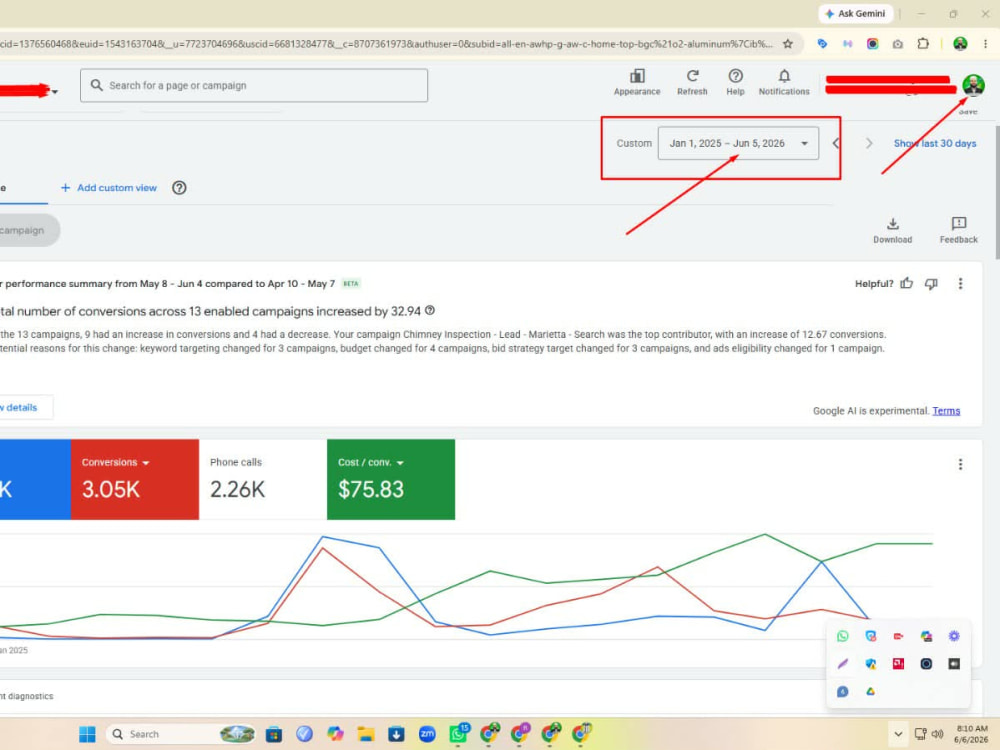
Task: Open the Notifications bell
Action: click(x=784, y=82)
